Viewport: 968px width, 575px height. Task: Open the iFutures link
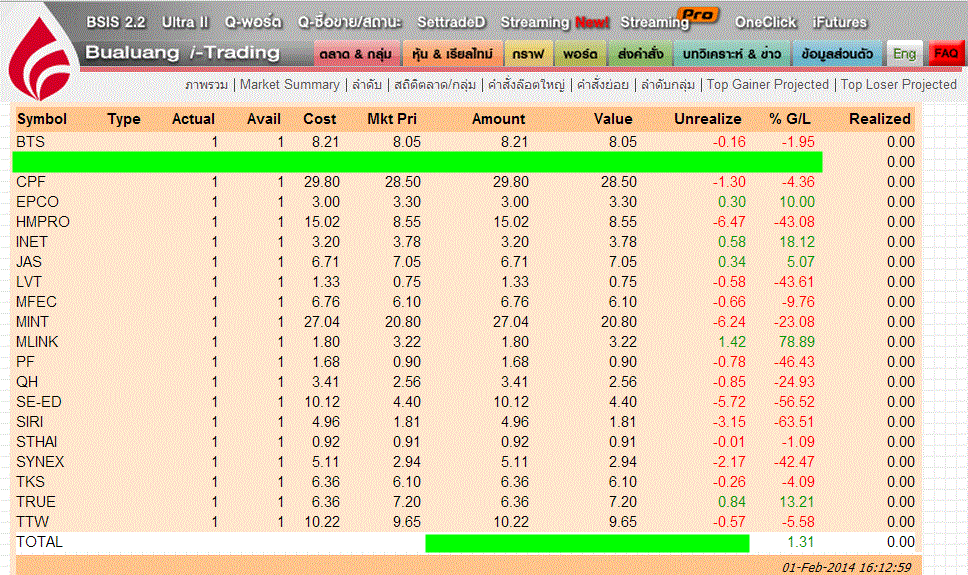[x=840, y=22]
